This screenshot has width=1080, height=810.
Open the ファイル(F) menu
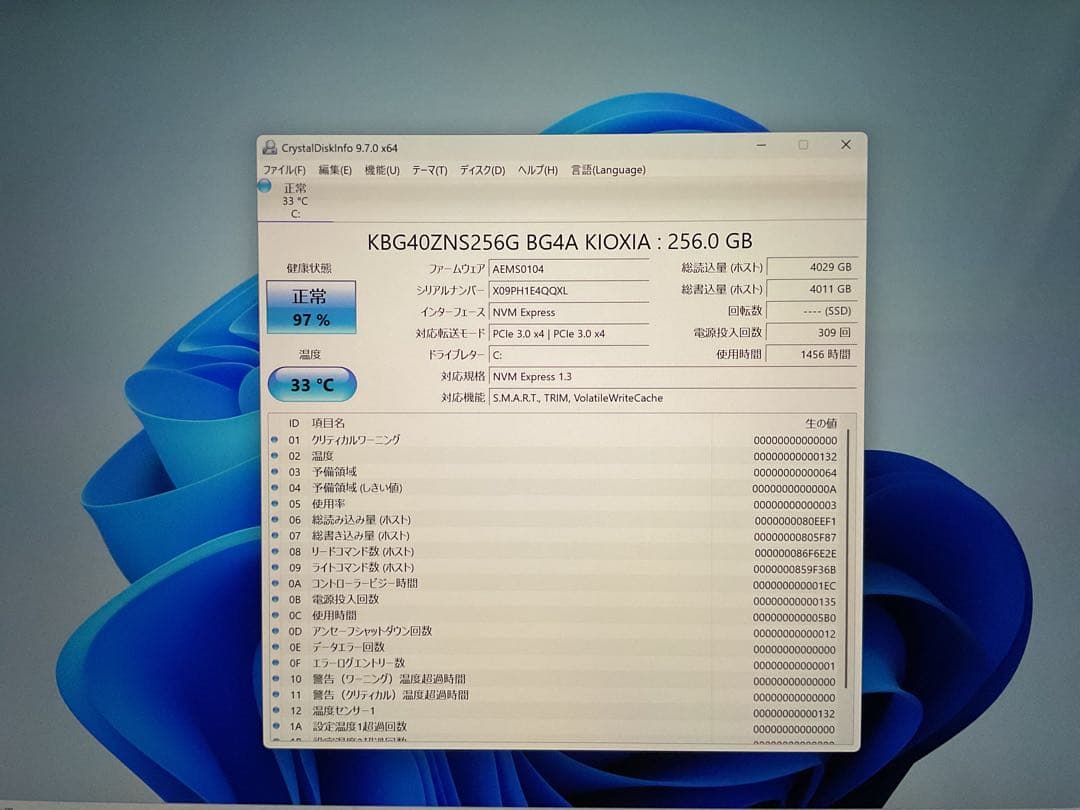(x=284, y=170)
